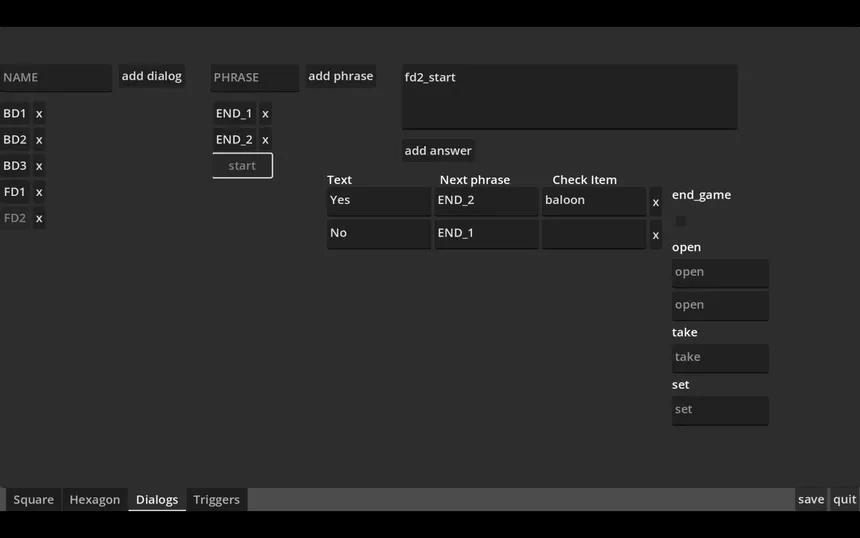
Task: Delete the FD2 dialog entry
Action: (39, 218)
